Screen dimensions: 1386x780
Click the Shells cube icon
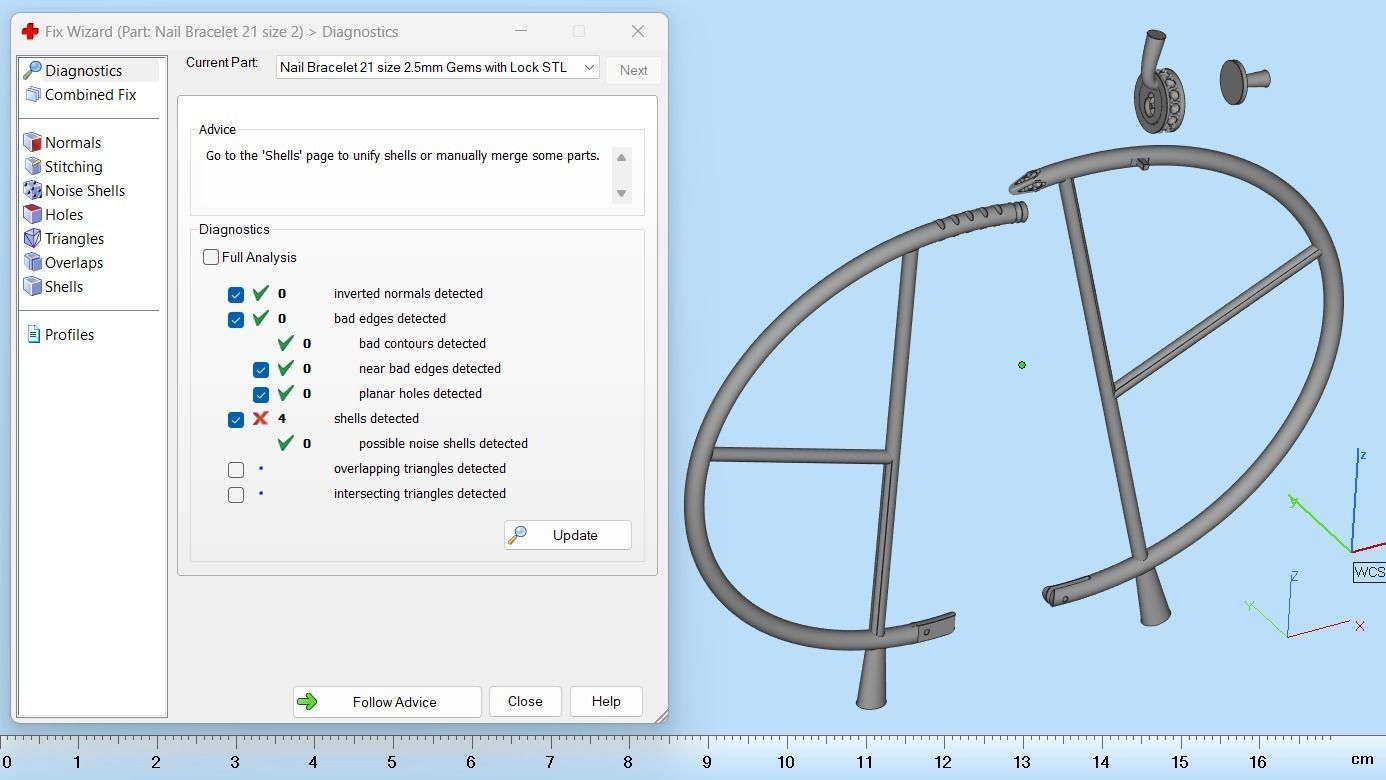[32, 286]
